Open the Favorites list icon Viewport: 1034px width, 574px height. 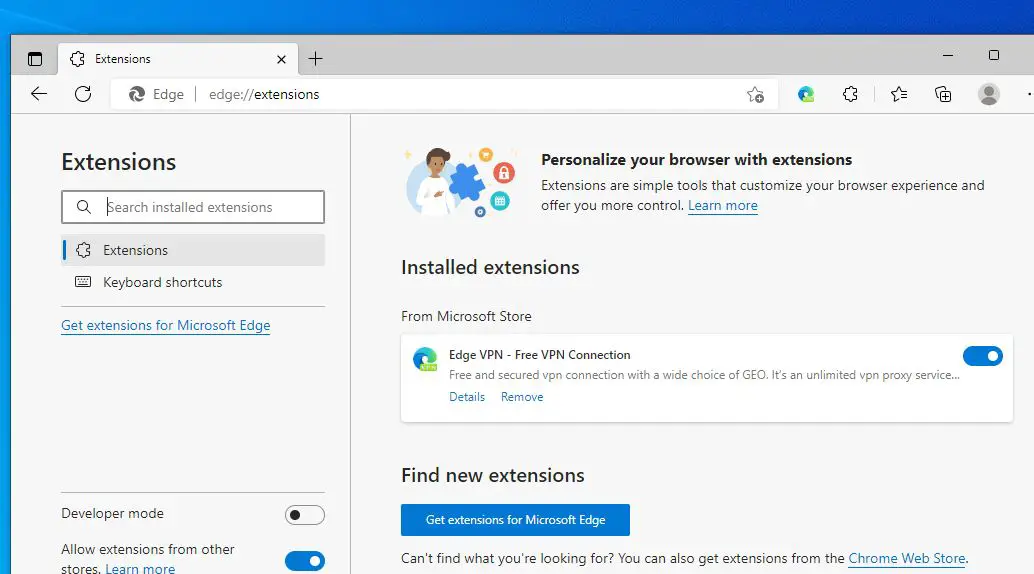point(898,94)
